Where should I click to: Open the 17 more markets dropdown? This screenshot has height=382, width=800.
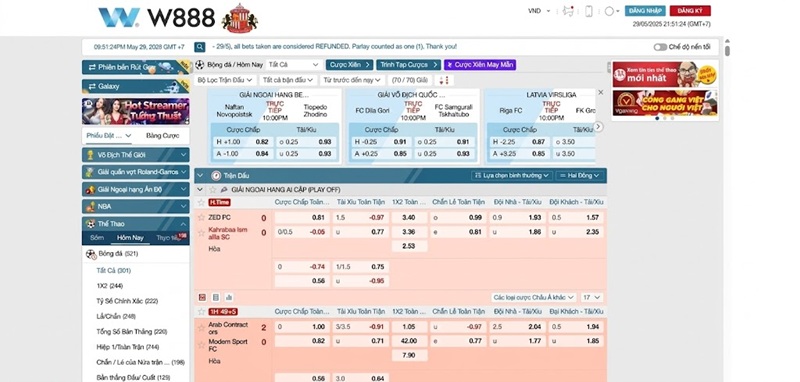coord(592,297)
